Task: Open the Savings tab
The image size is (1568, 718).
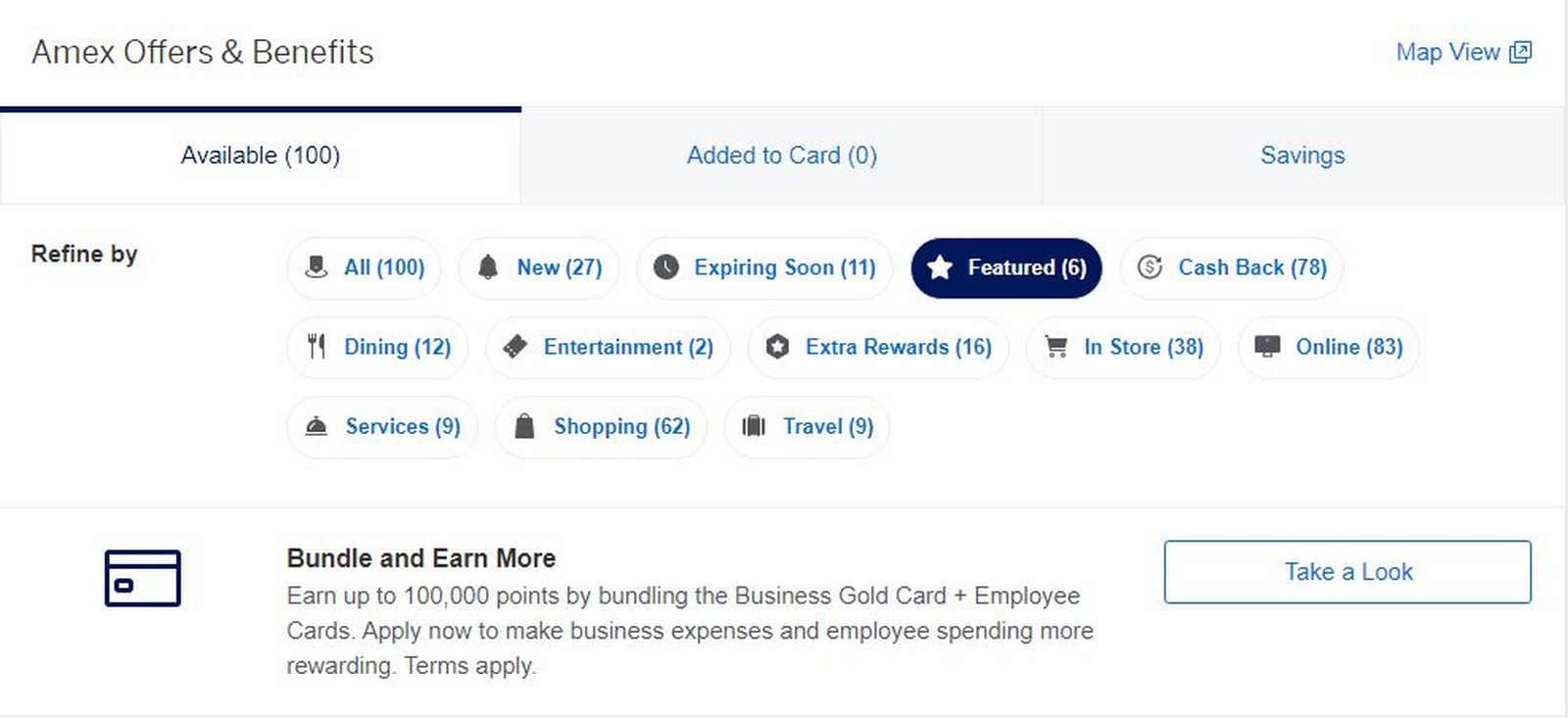Action: (x=1302, y=156)
